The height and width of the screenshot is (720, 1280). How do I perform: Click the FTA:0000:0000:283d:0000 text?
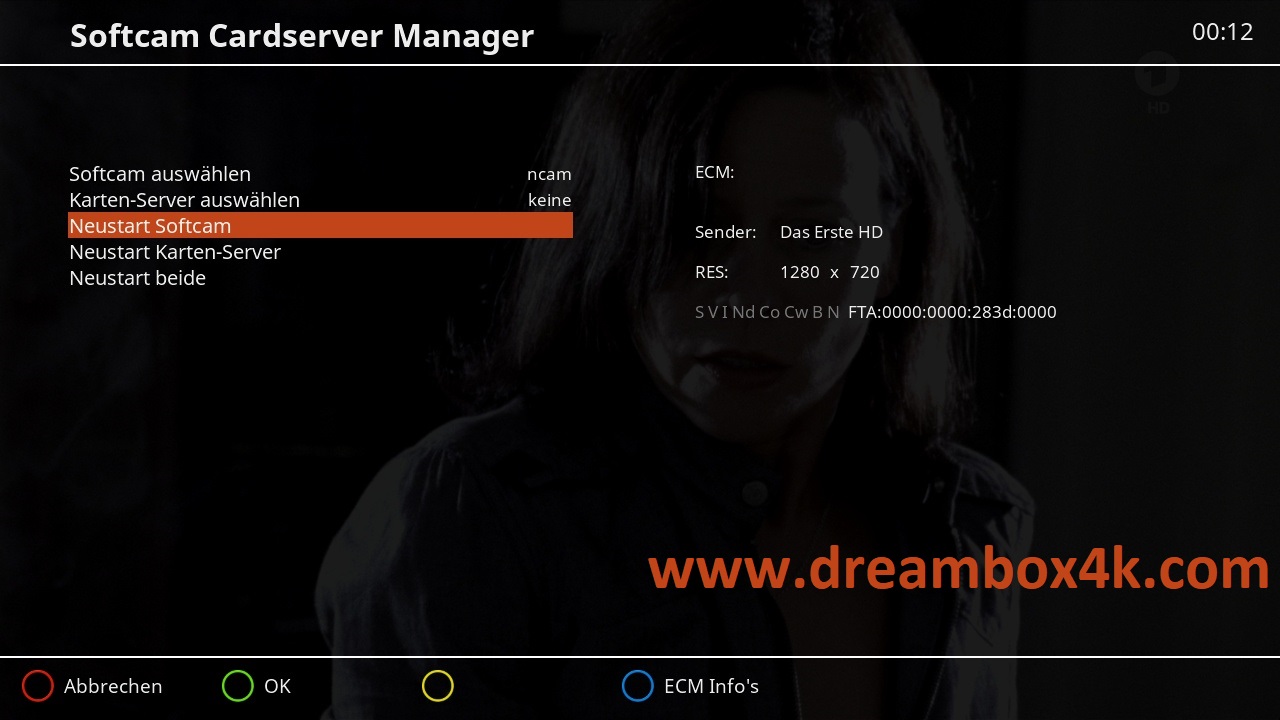952,312
